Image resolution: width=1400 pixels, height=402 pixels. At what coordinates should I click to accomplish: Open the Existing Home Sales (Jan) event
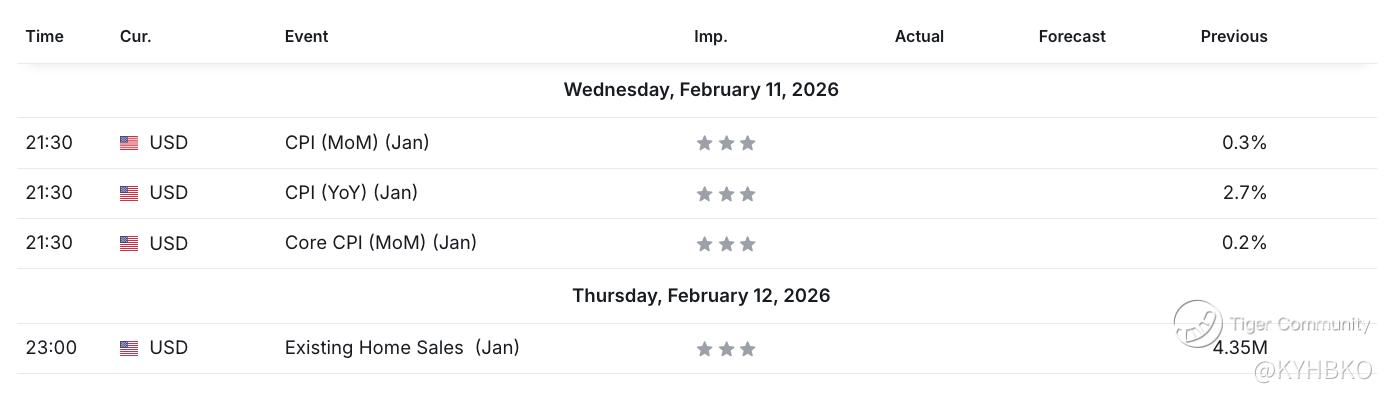point(402,348)
